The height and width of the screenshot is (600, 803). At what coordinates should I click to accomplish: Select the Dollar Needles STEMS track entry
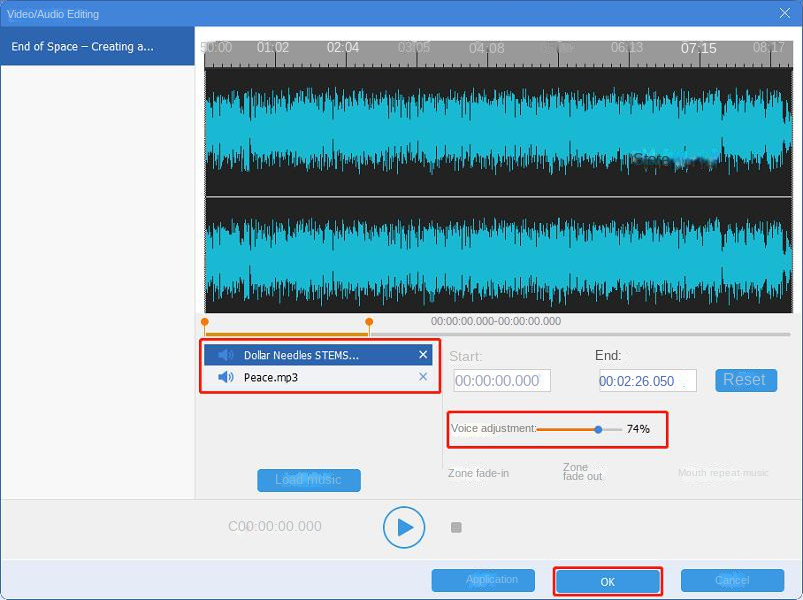[310, 354]
